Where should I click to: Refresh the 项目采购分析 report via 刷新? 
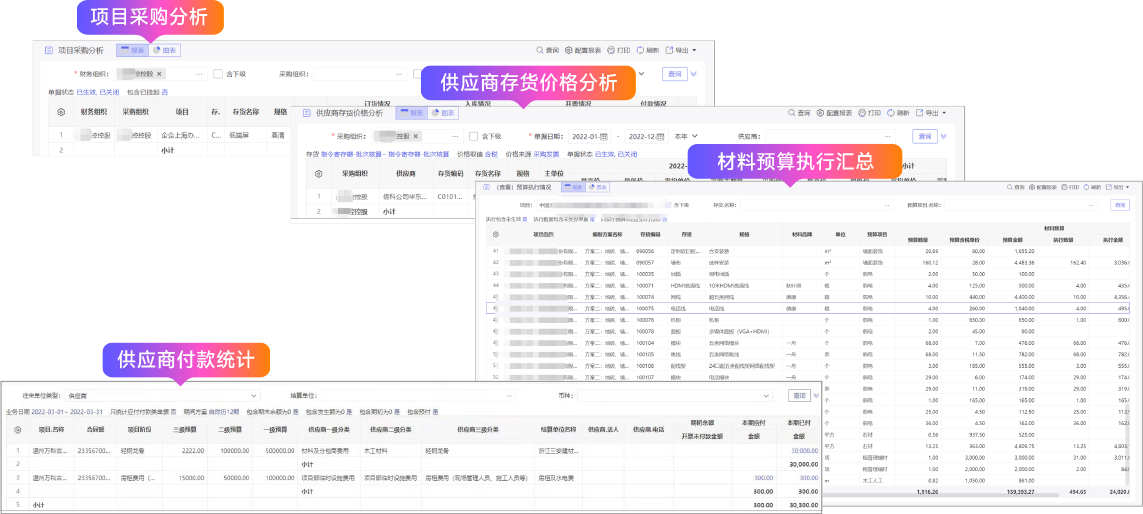point(640,50)
